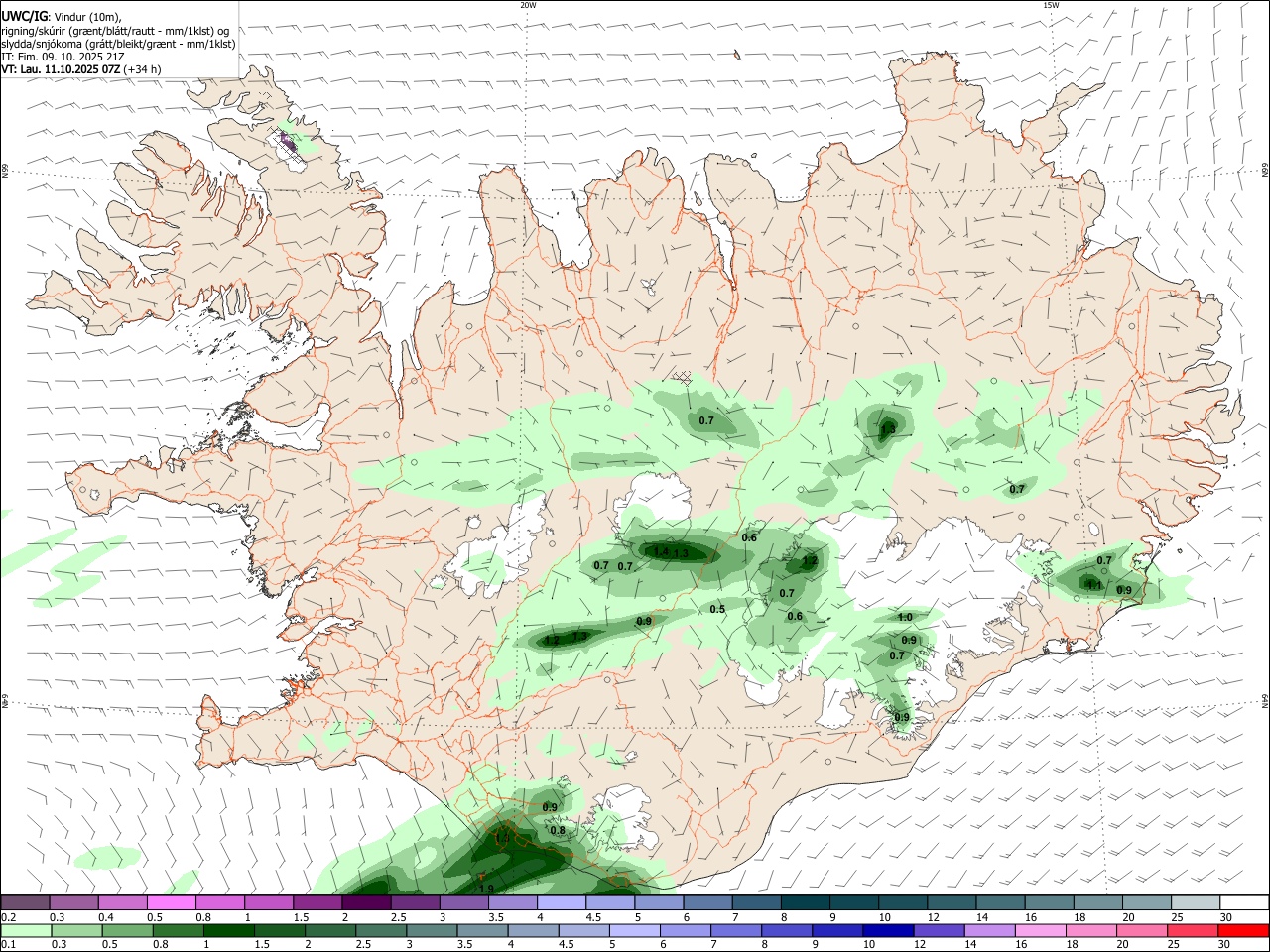Viewport: 1270px width, 952px height.
Task: Click the 'VT: Lau. 11.10.2025 07Z (+34 h)' line
Action: coord(81,69)
